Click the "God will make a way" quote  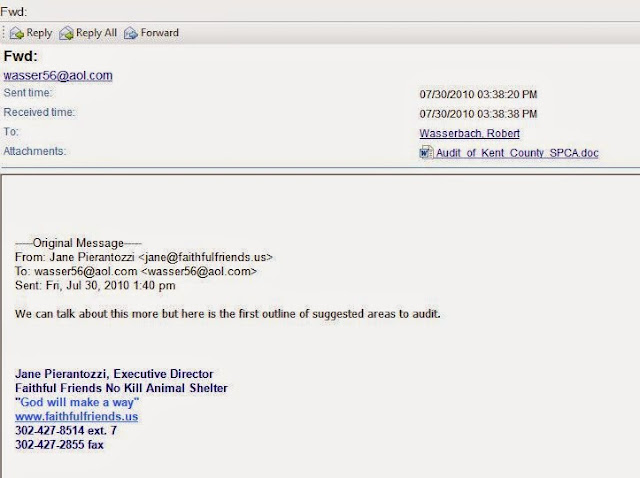(x=77, y=402)
